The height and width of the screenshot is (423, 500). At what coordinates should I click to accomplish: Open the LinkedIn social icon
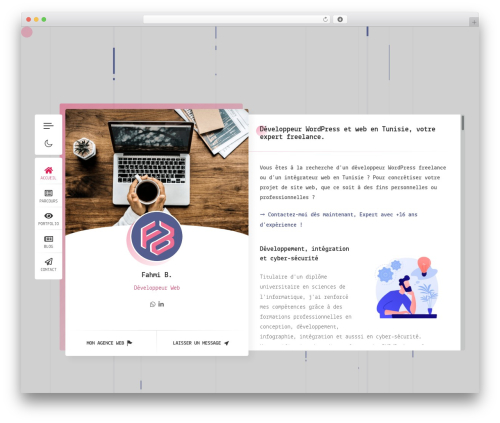pos(161,304)
